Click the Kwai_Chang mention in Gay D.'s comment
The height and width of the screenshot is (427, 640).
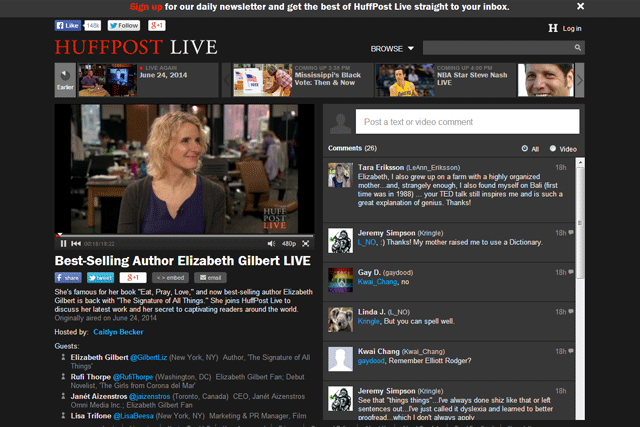click(x=378, y=282)
